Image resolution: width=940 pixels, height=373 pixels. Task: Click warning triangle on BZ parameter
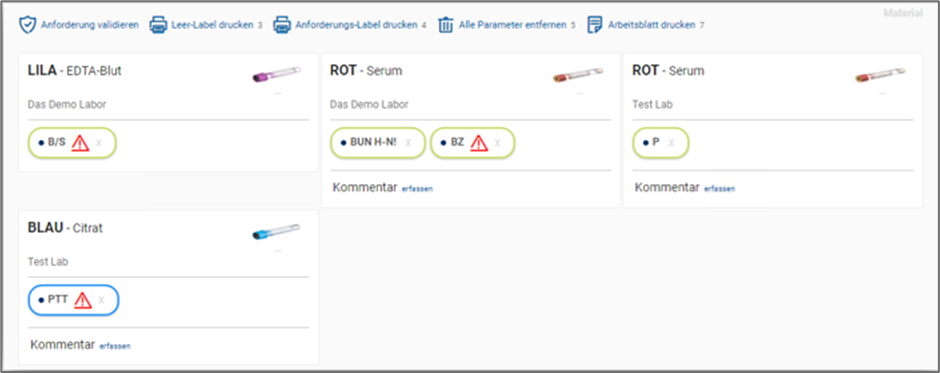478,143
